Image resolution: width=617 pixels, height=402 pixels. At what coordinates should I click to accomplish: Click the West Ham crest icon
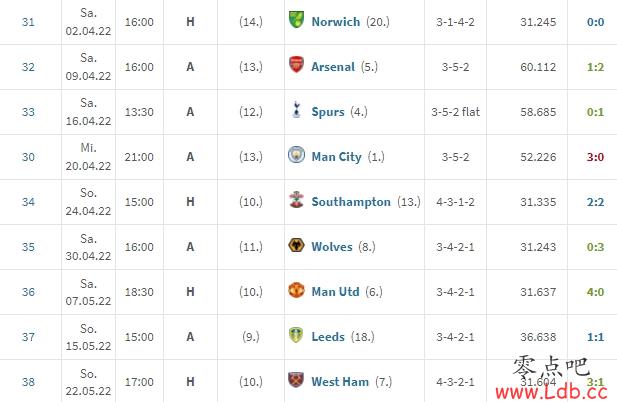click(x=296, y=380)
